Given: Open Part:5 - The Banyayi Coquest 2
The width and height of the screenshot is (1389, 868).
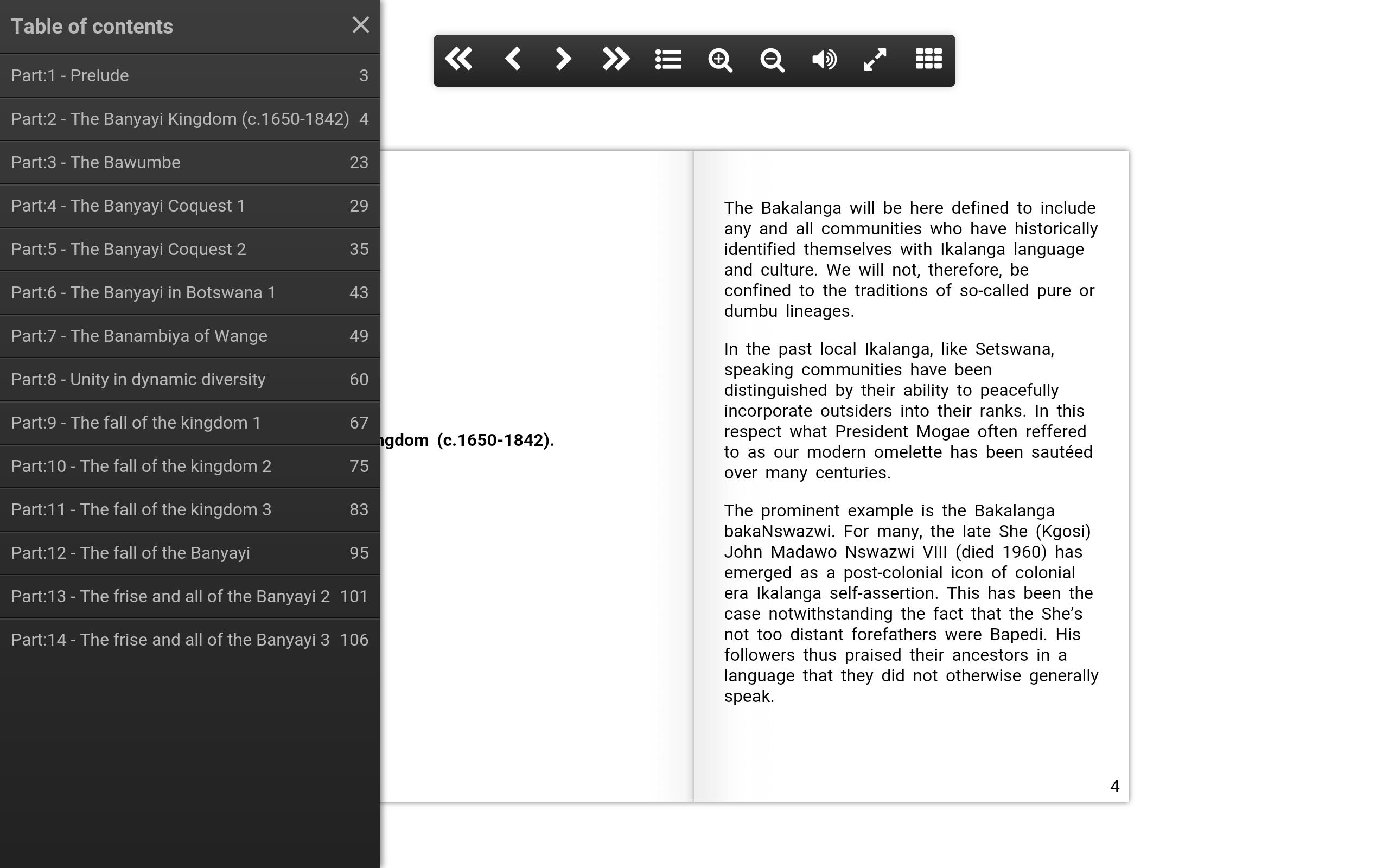Looking at the screenshot, I should [x=189, y=249].
